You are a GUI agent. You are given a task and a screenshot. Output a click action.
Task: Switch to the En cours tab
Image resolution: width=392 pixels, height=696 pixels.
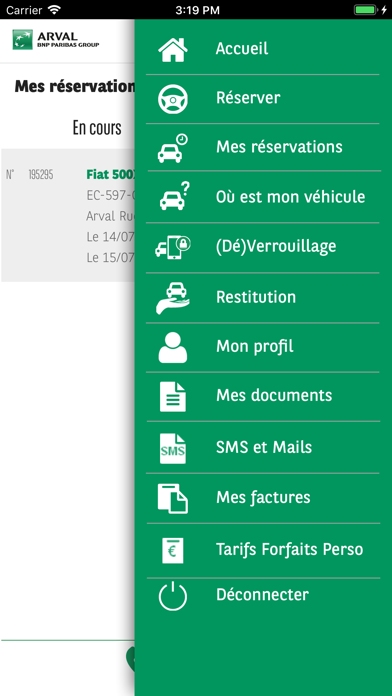point(97,128)
